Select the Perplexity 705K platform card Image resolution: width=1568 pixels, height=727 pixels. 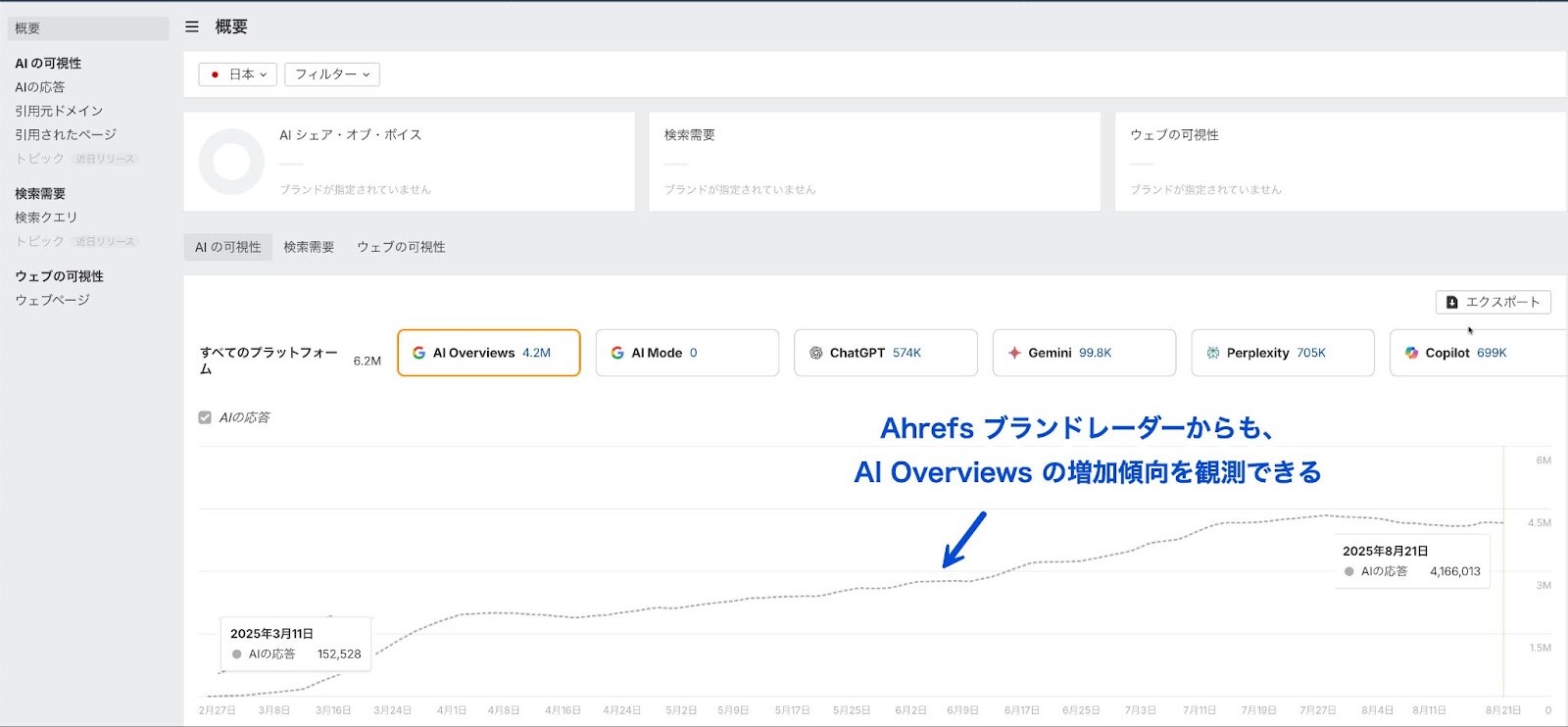1283,353
